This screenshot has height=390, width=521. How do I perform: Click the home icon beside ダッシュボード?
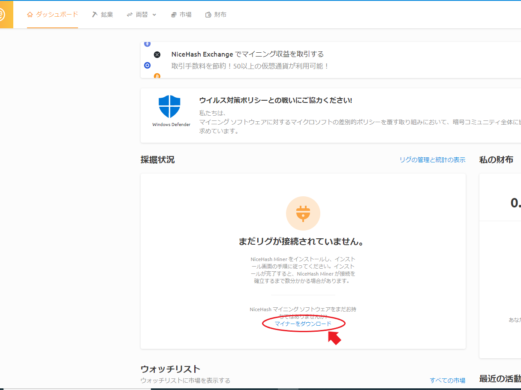click(30, 14)
